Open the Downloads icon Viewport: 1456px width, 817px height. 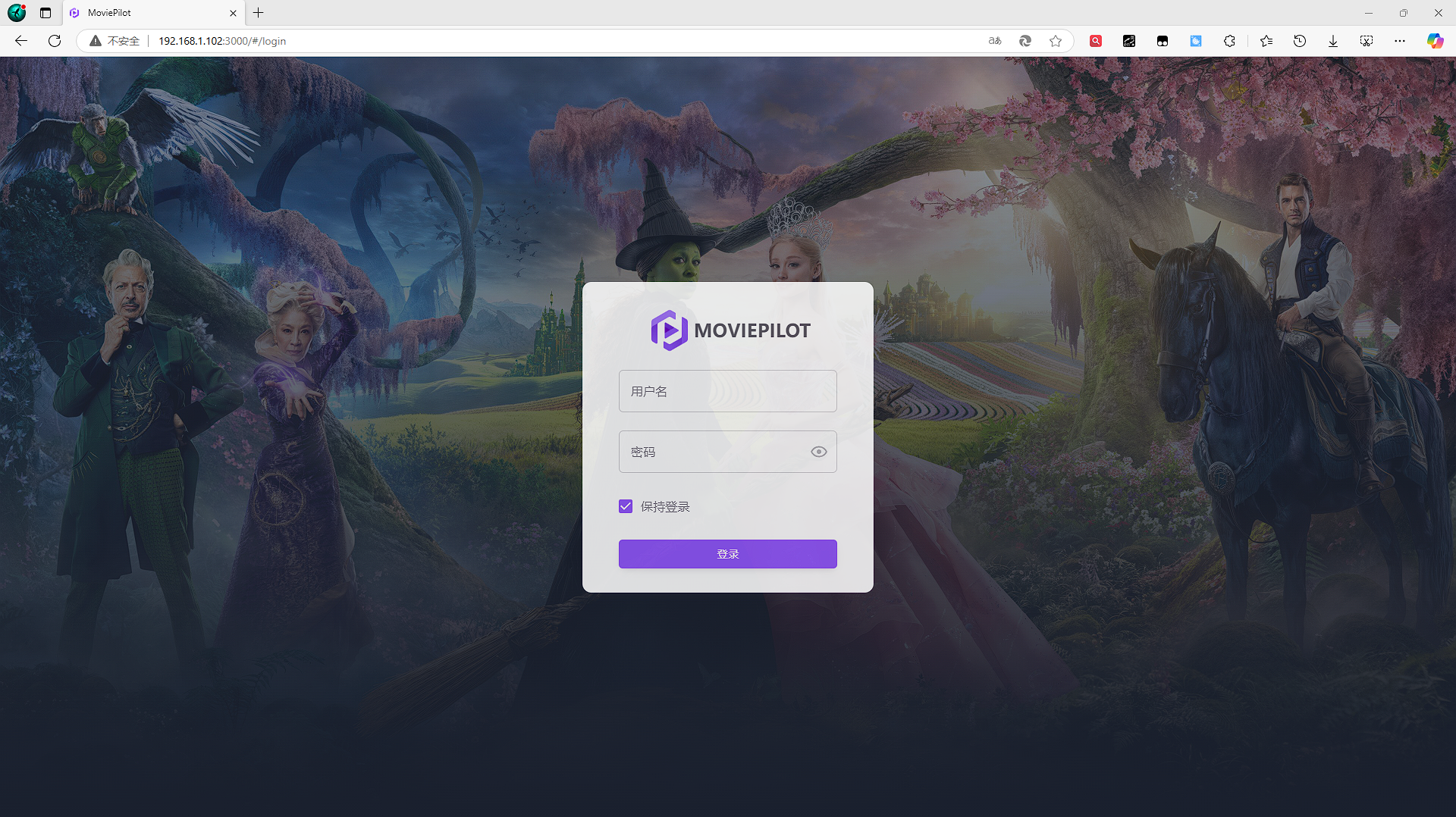(x=1333, y=41)
